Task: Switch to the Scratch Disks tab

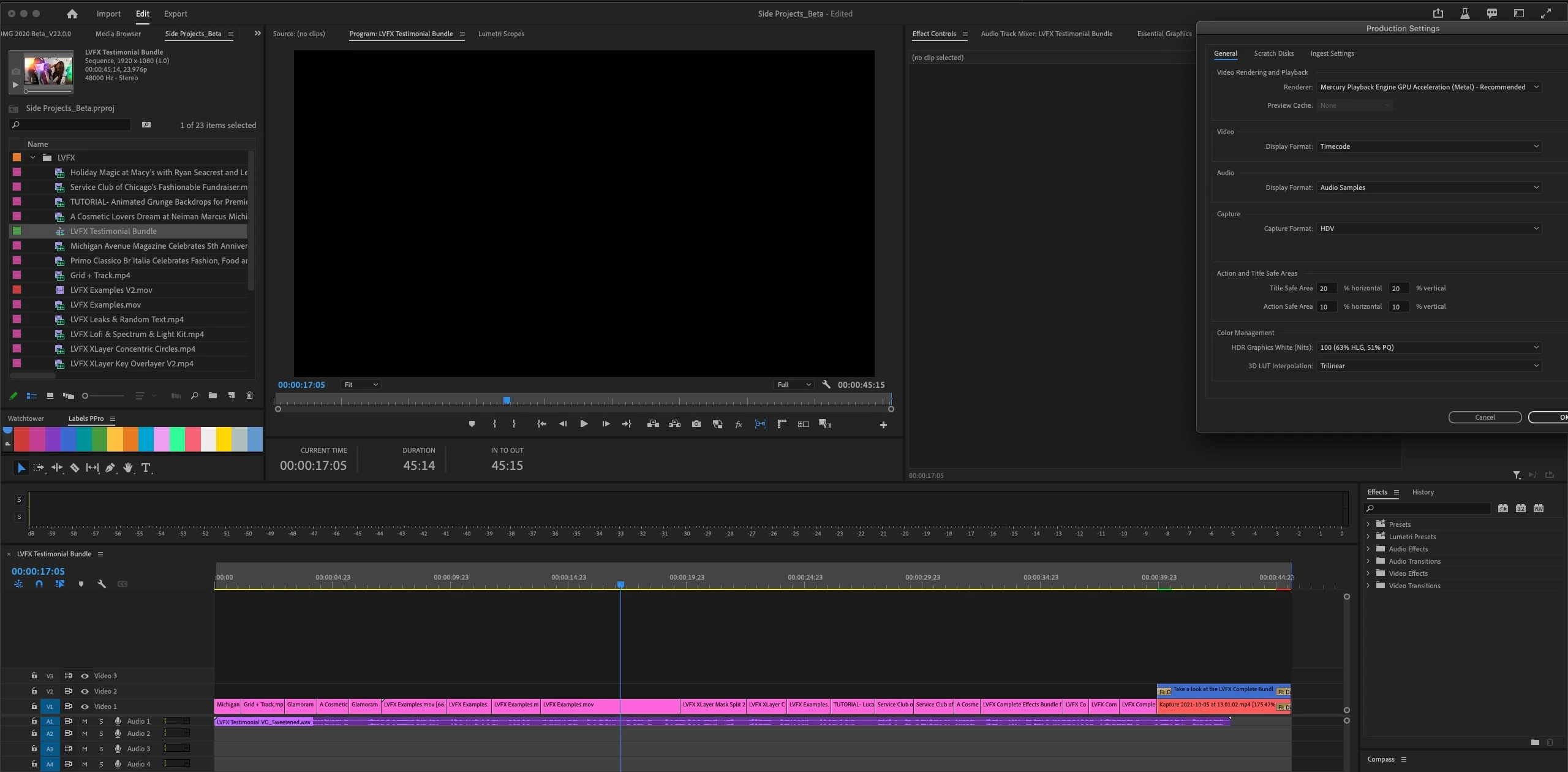Action: click(1273, 53)
